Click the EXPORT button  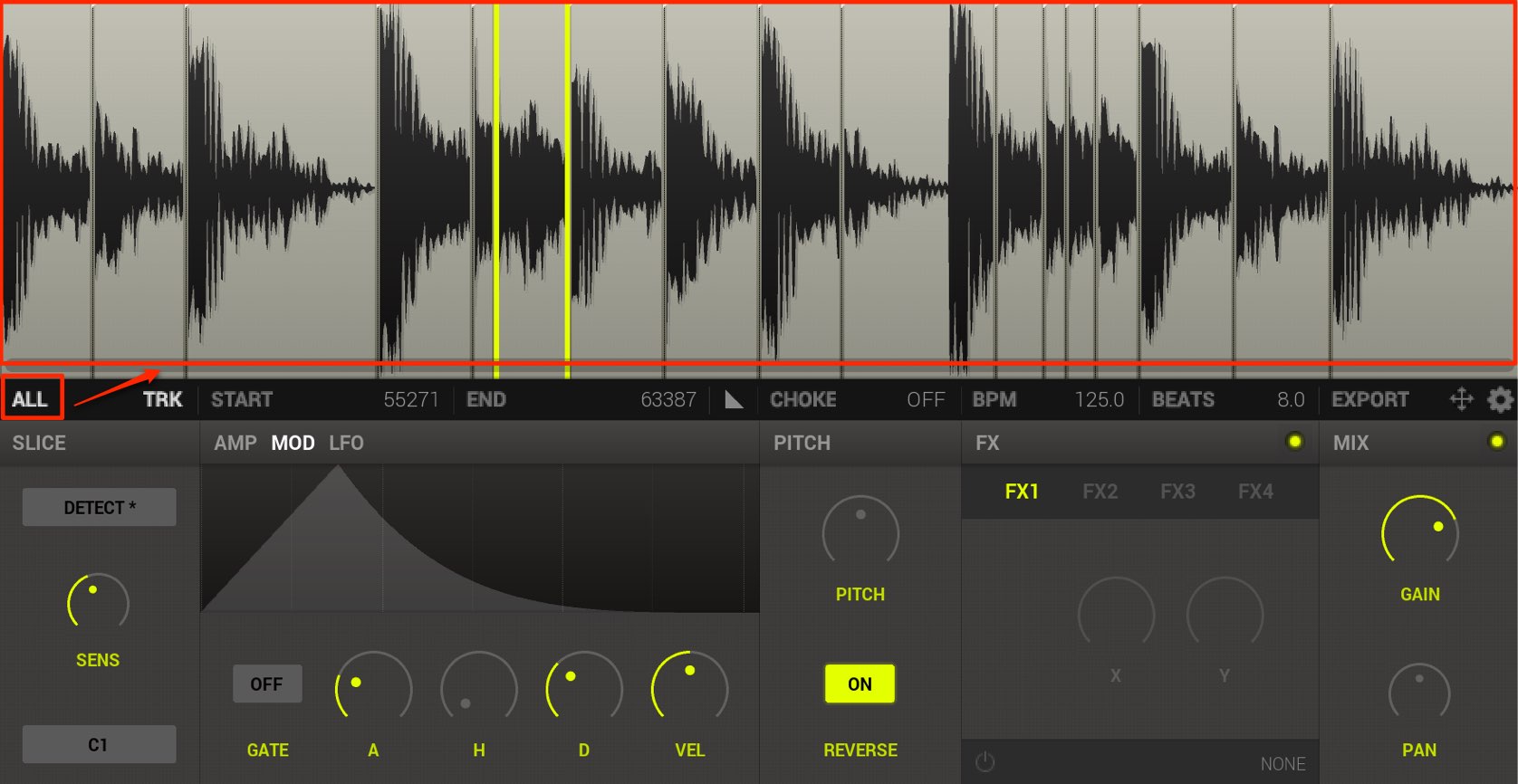(1369, 399)
